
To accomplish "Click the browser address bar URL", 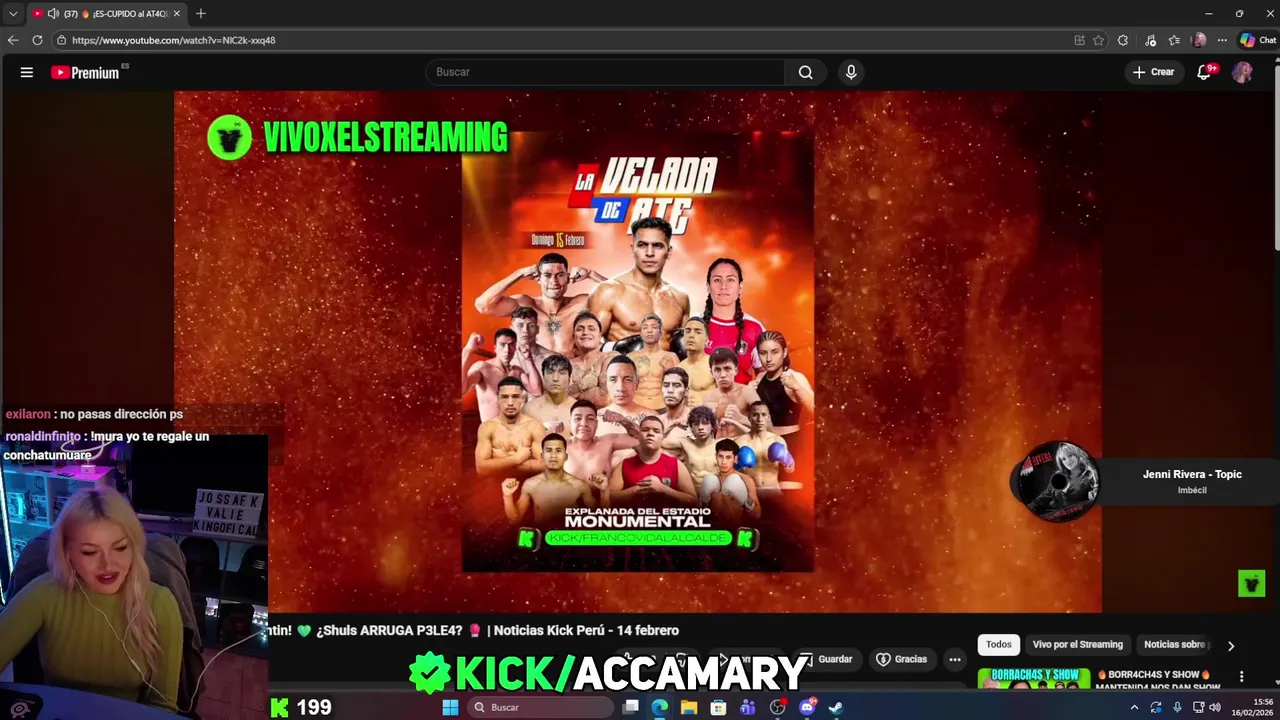I will pos(173,40).
